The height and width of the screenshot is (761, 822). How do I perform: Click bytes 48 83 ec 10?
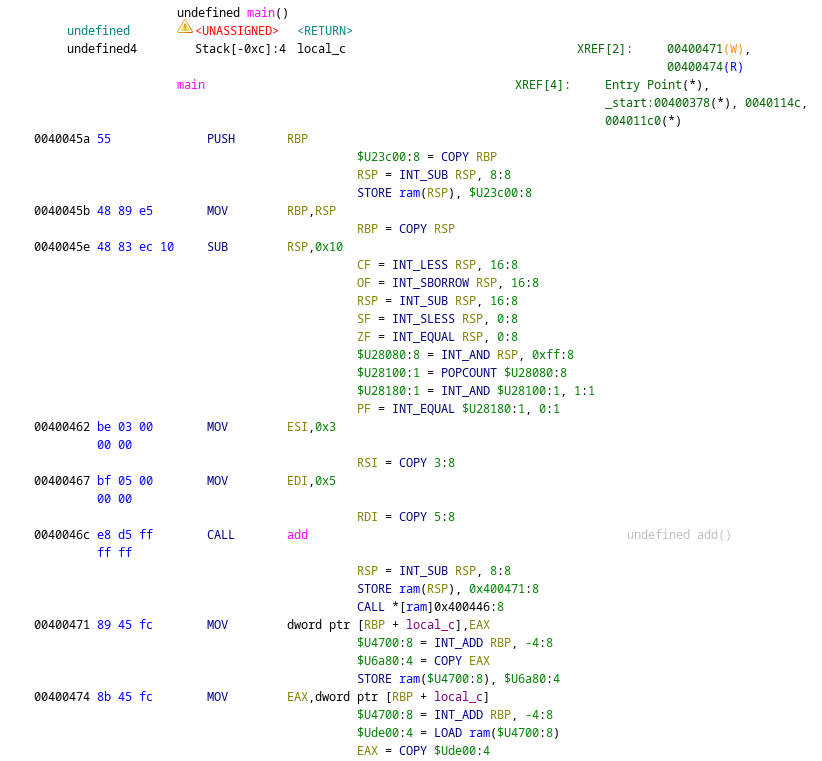click(x=135, y=247)
